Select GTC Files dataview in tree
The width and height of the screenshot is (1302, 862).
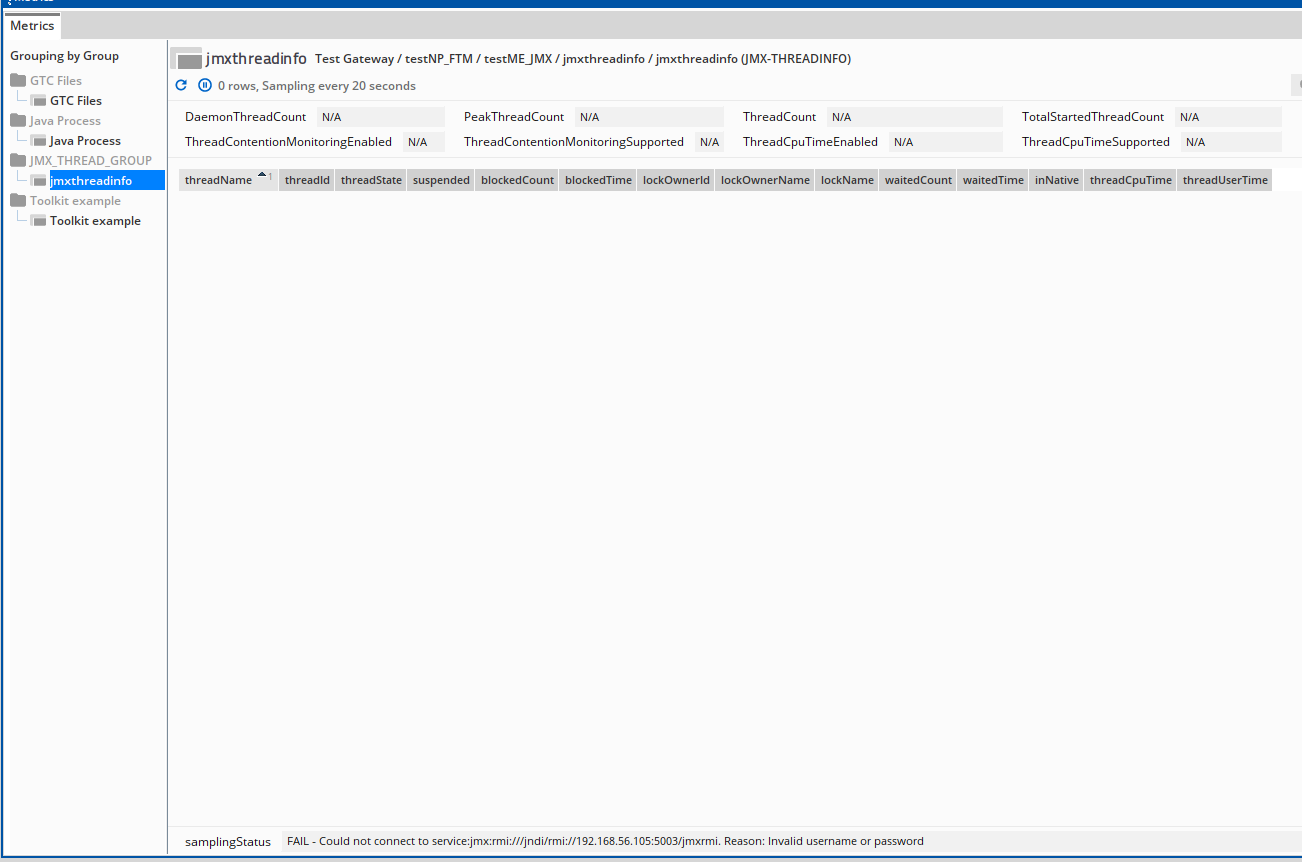tap(76, 100)
